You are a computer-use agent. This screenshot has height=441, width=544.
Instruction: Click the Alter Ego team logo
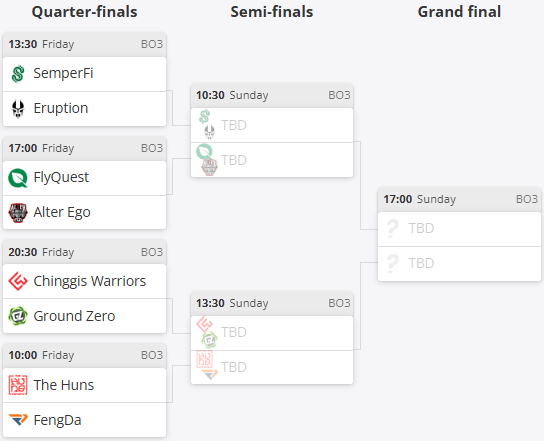(18, 213)
